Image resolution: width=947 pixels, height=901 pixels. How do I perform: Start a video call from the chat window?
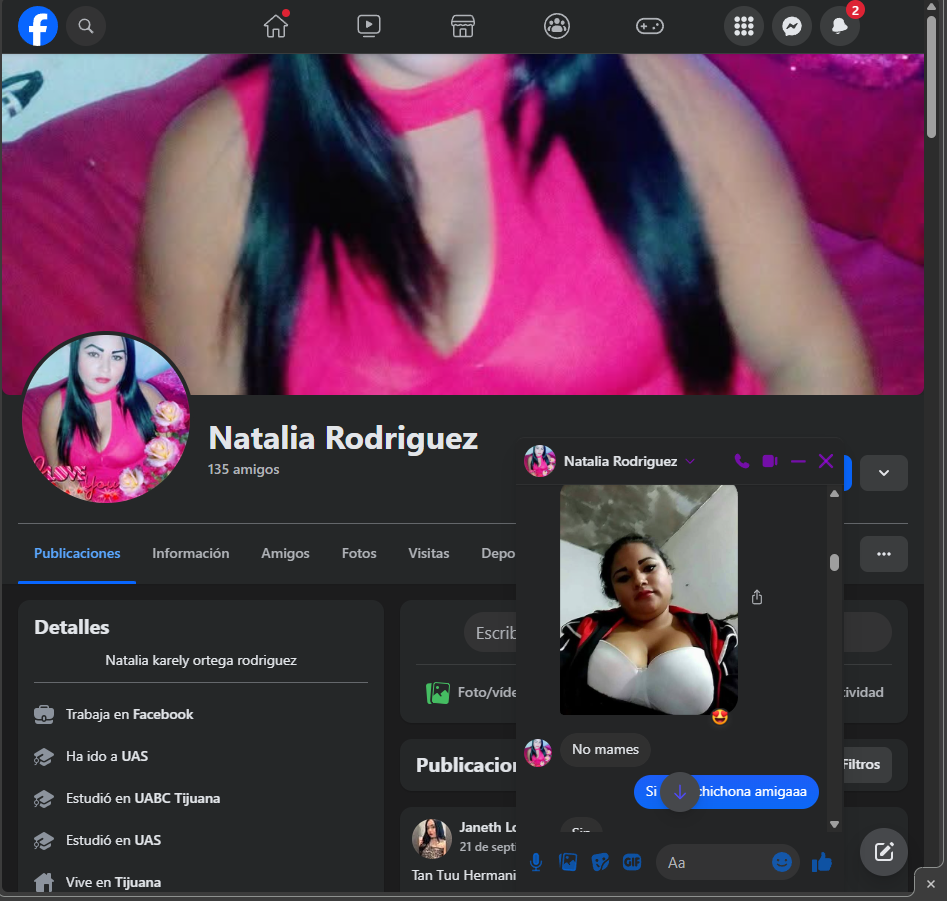pyautogui.click(x=770, y=461)
